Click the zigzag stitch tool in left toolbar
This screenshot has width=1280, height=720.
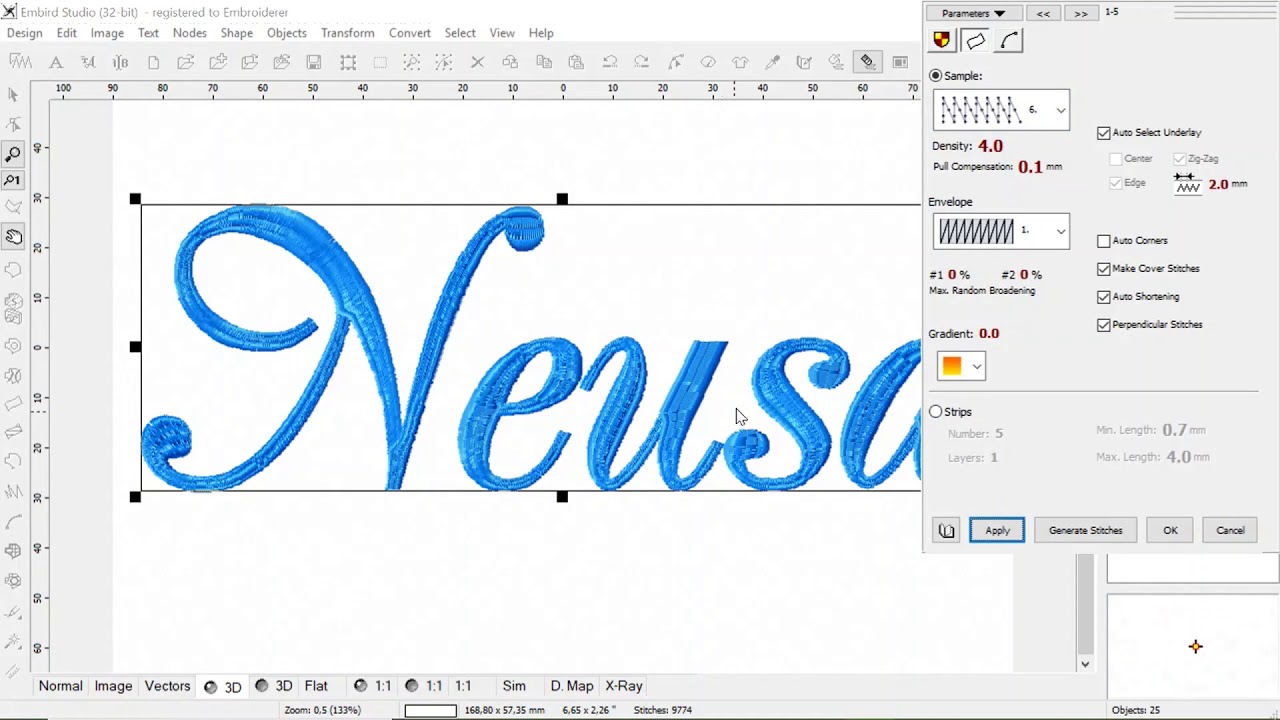pyautogui.click(x=13, y=491)
